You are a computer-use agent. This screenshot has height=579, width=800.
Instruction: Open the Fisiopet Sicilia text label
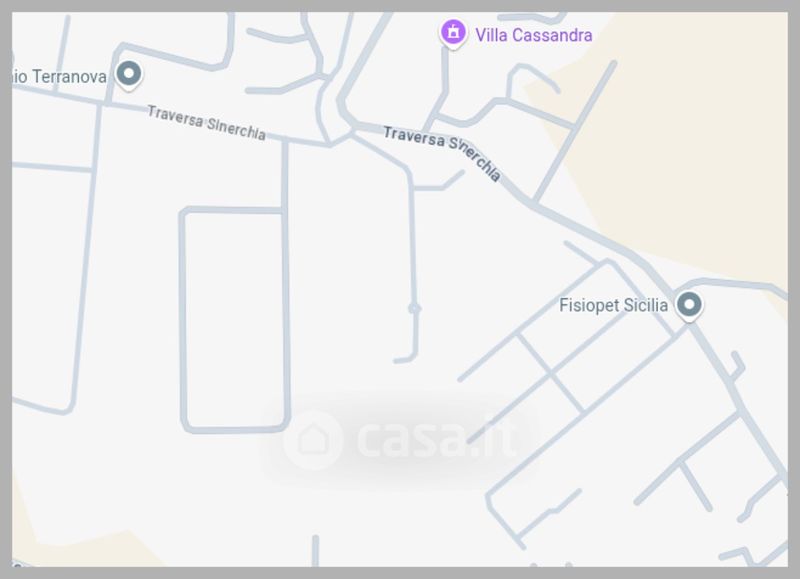pos(613,306)
